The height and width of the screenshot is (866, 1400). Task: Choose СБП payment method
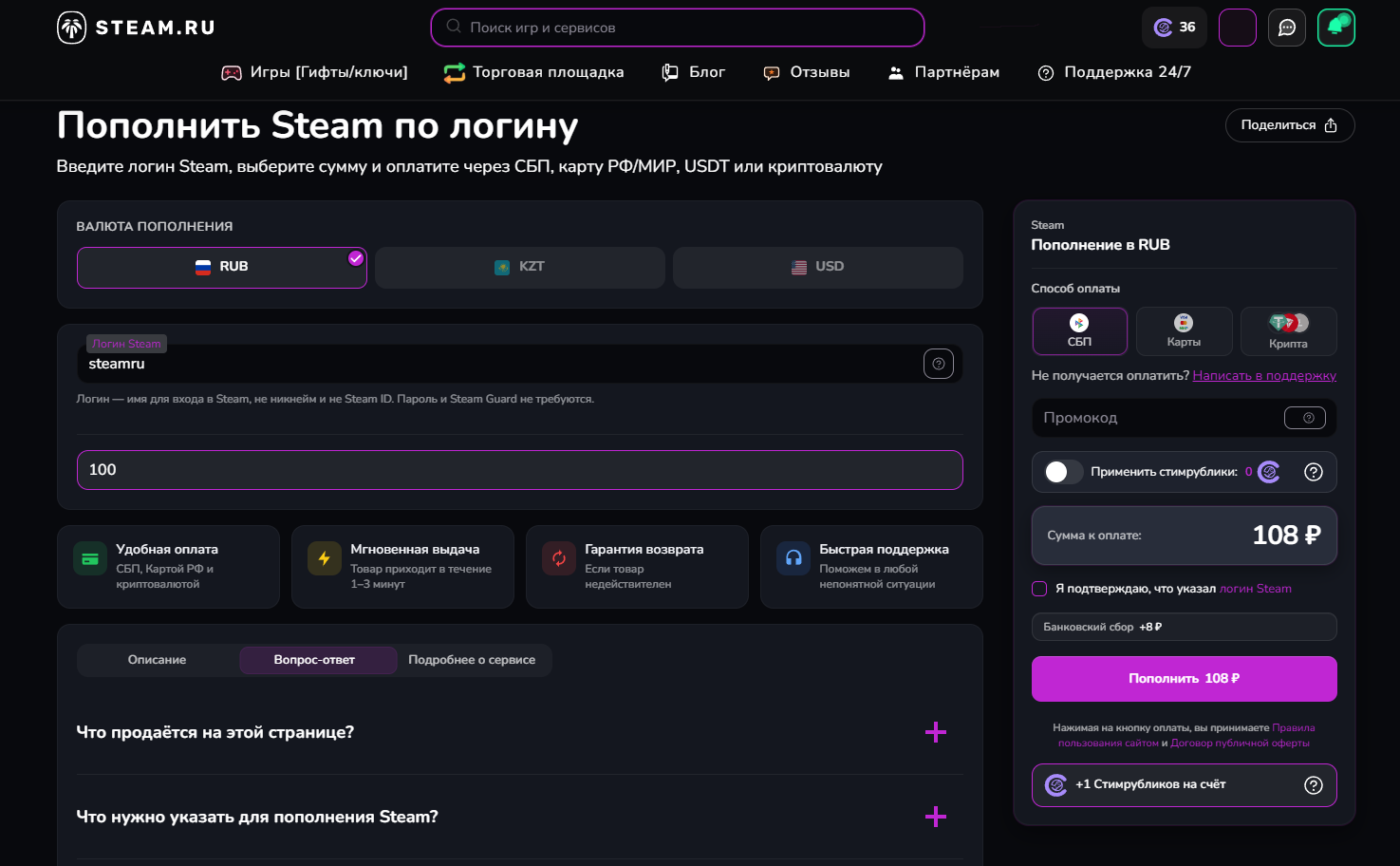click(1080, 331)
